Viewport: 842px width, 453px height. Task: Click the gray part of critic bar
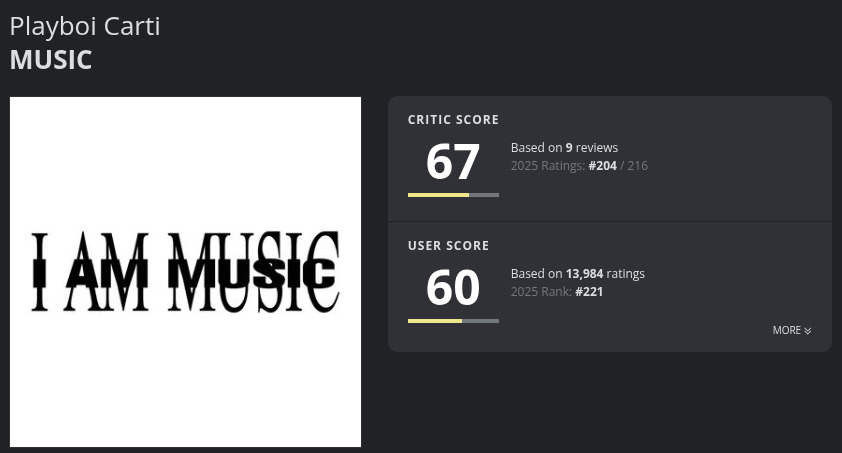484,195
